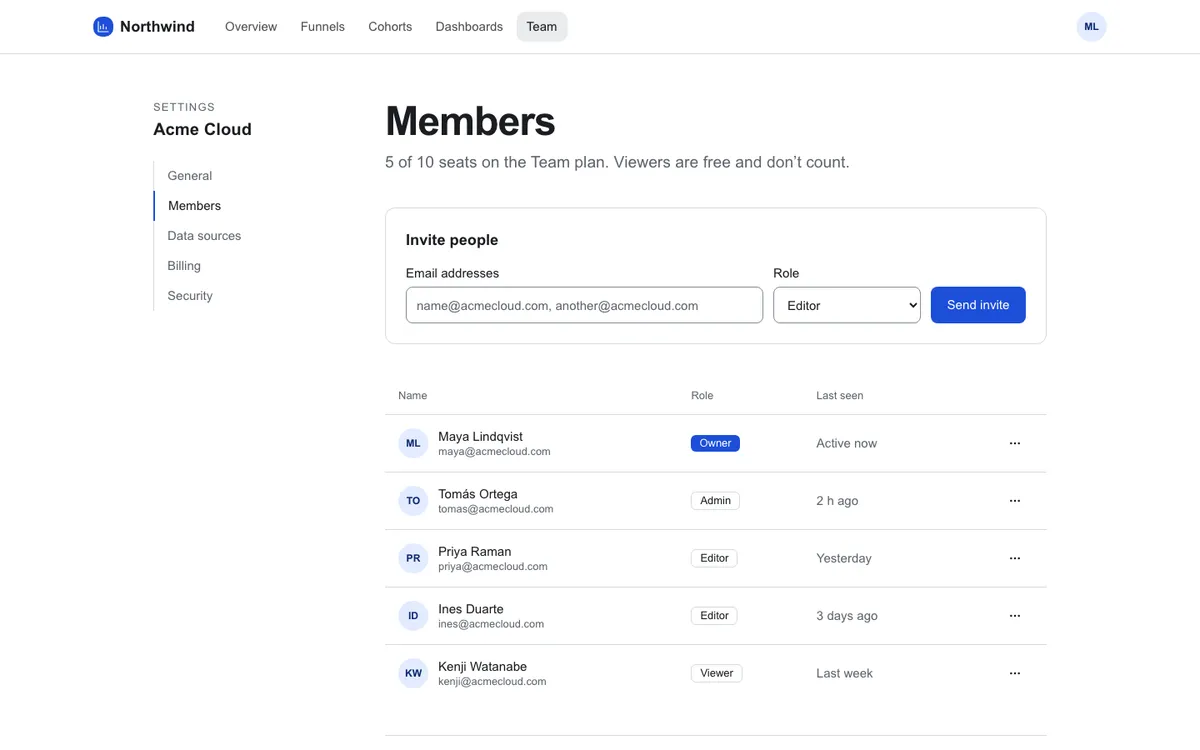The height and width of the screenshot is (750, 1200).
Task: Click Ines Duarte's ID avatar
Action: (x=413, y=616)
